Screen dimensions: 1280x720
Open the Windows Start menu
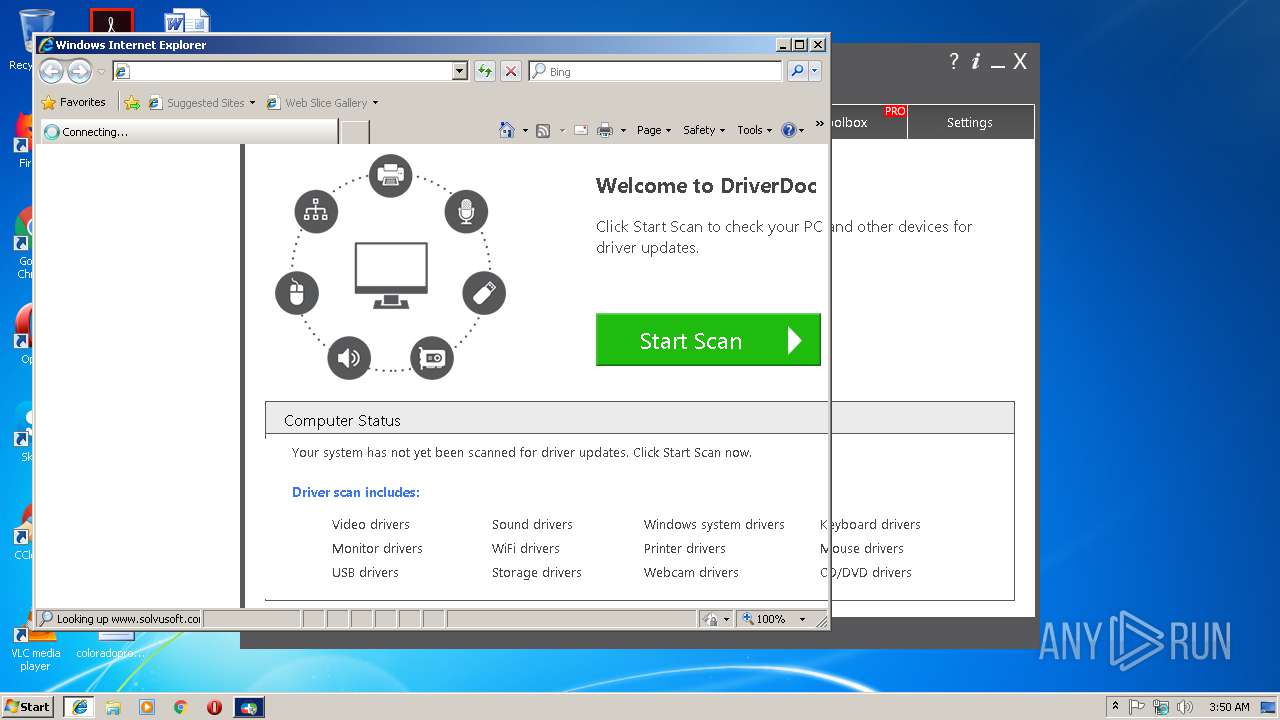coord(27,706)
